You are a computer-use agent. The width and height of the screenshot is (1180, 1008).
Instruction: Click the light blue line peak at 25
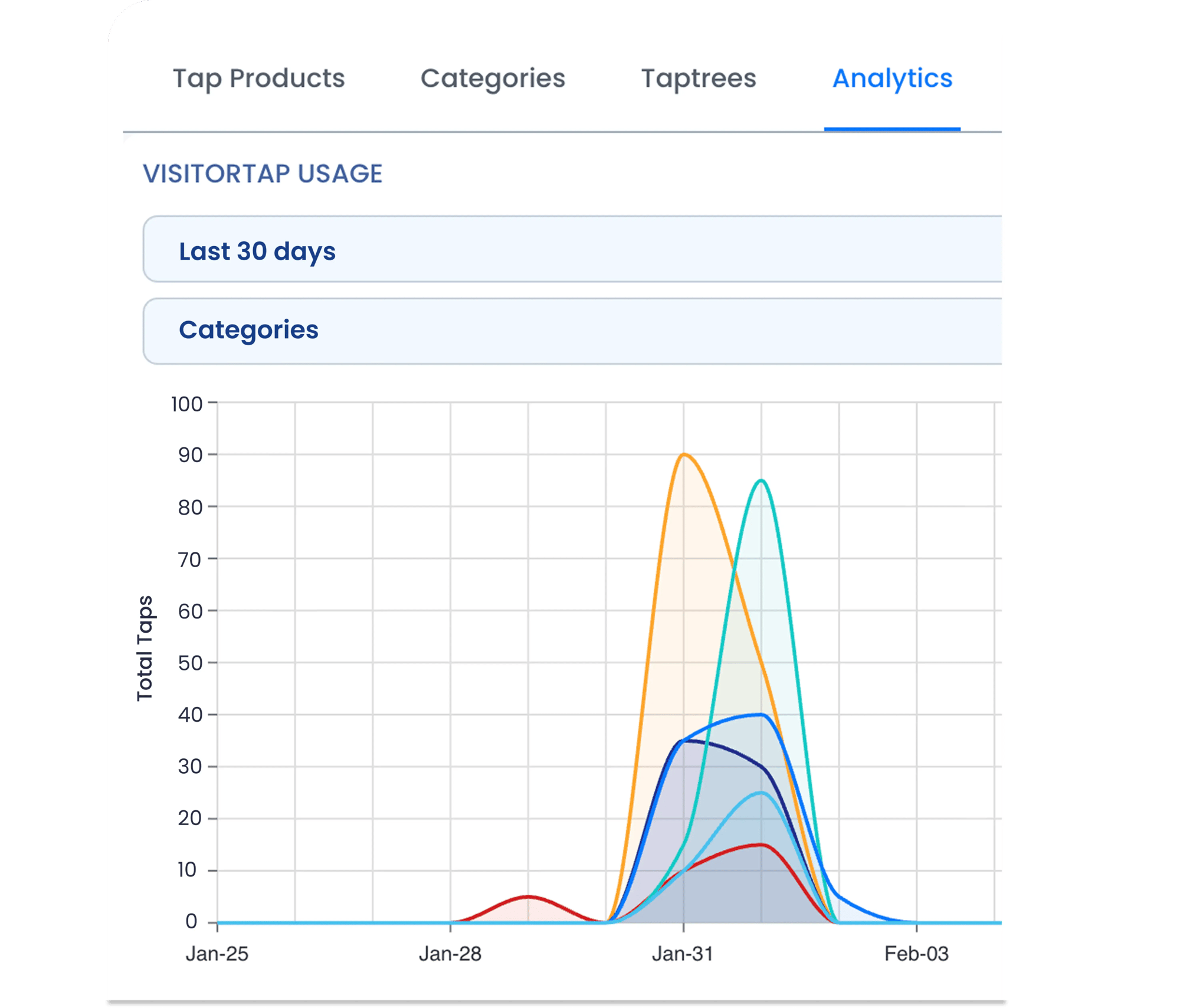pyautogui.click(x=761, y=793)
